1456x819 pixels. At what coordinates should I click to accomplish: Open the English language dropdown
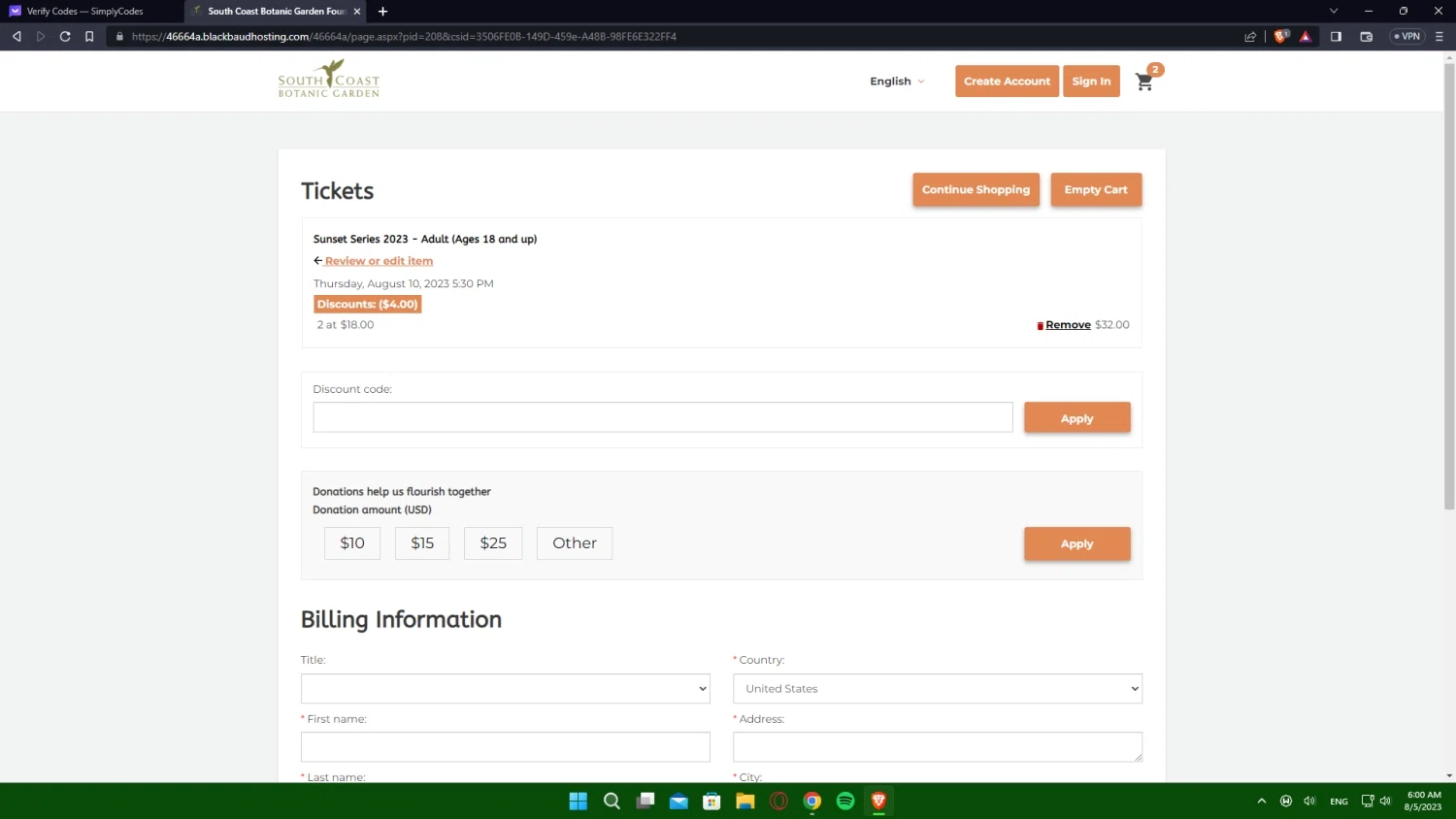click(x=897, y=82)
